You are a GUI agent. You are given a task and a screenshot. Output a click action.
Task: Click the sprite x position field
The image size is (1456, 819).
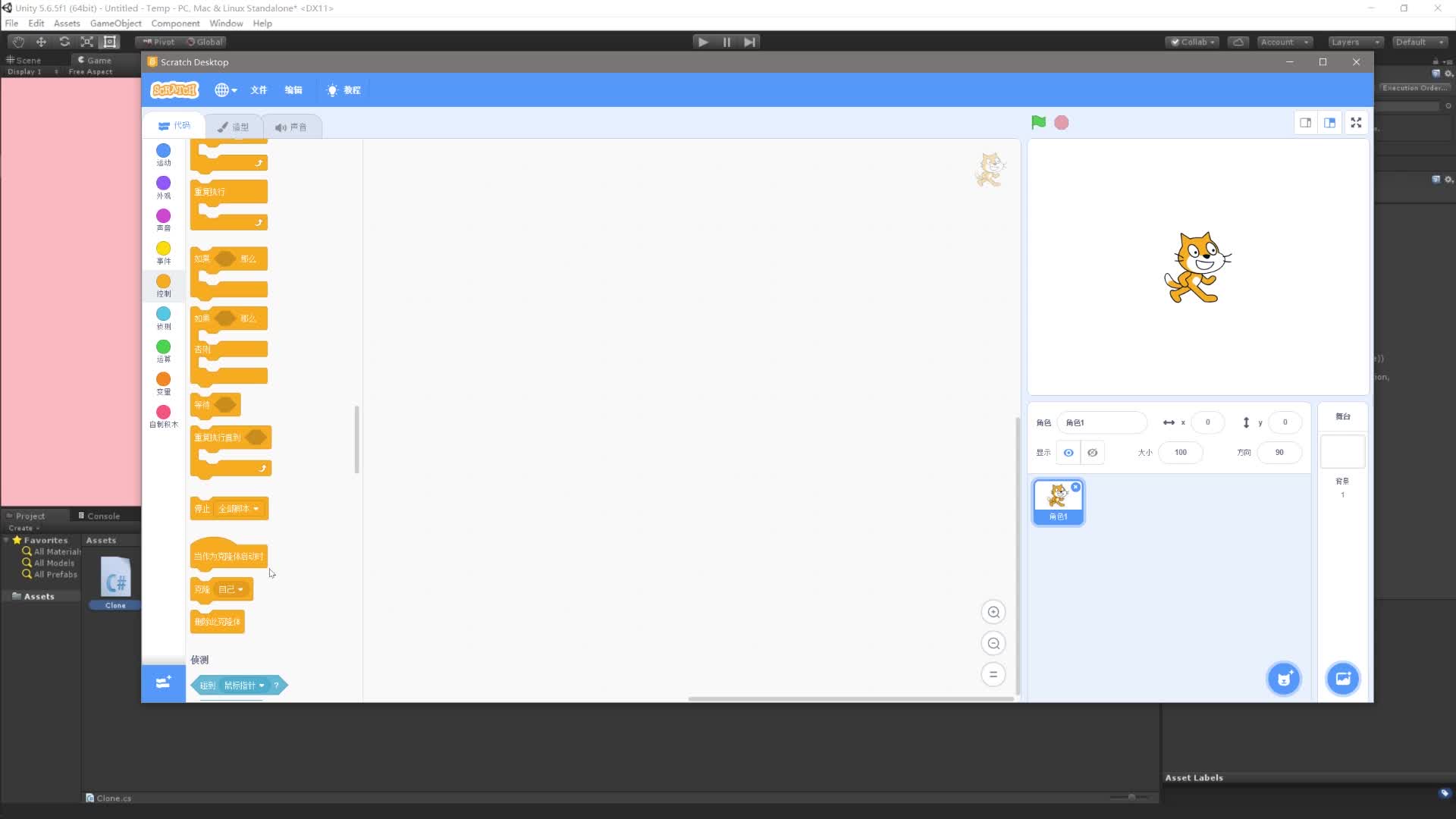[x=1208, y=422]
